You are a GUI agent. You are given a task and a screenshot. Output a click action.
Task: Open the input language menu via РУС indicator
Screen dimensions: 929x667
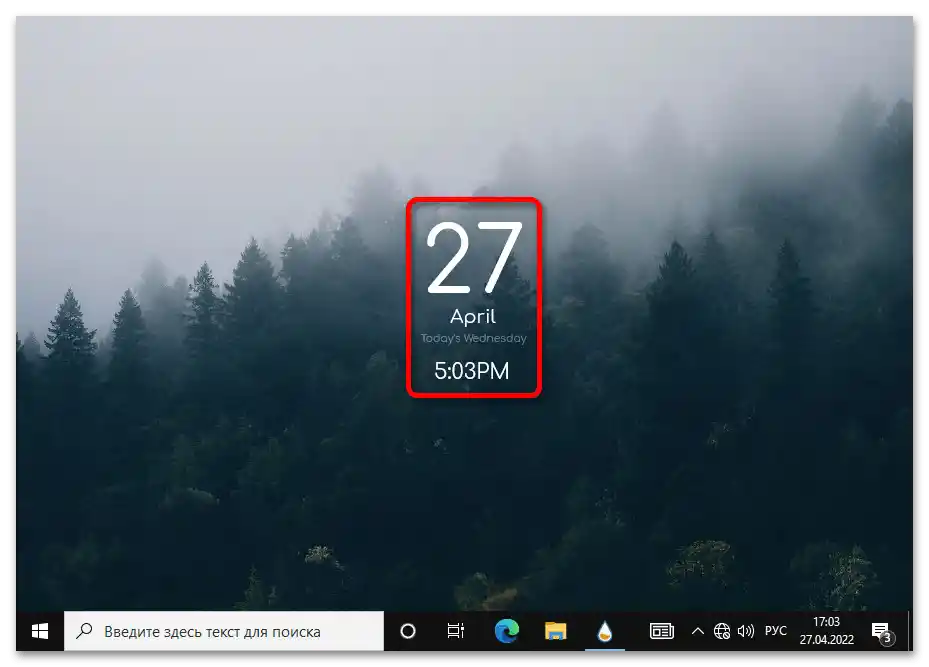click(x=775, y=631)
